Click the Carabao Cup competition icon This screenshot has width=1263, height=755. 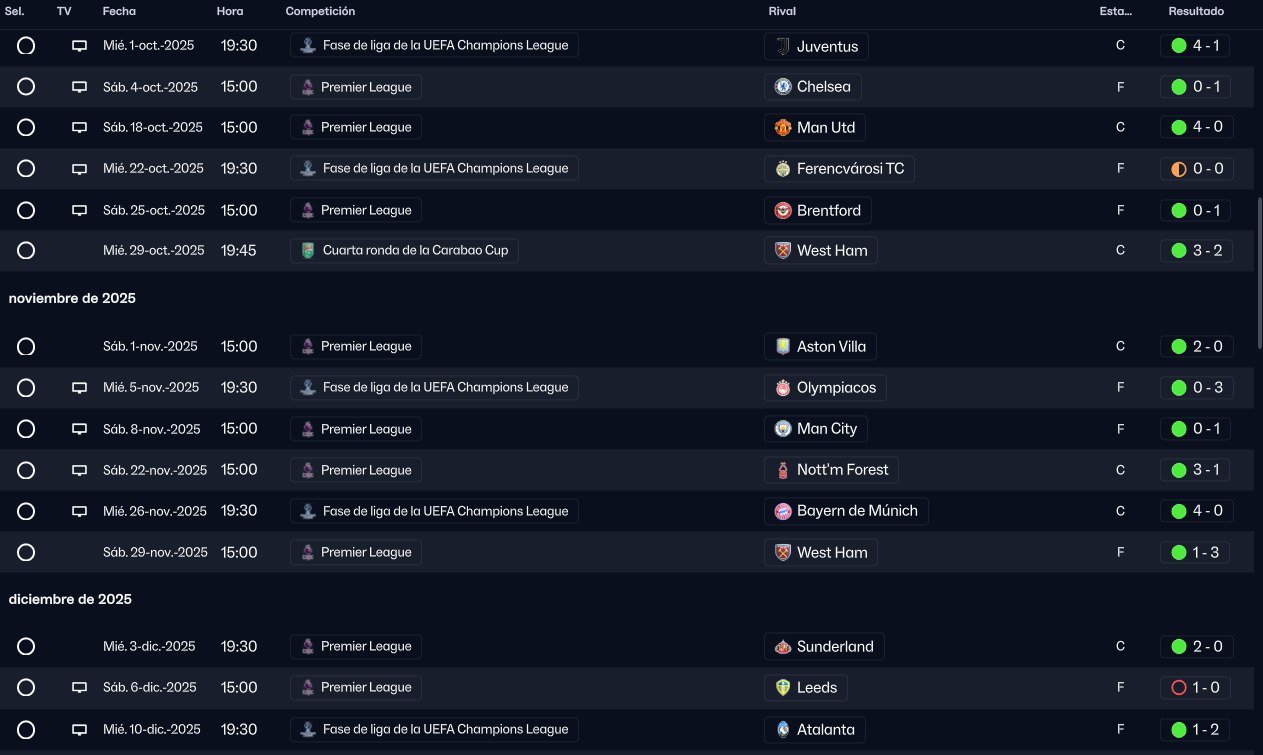pyautogui.click(x=307, y=251)
